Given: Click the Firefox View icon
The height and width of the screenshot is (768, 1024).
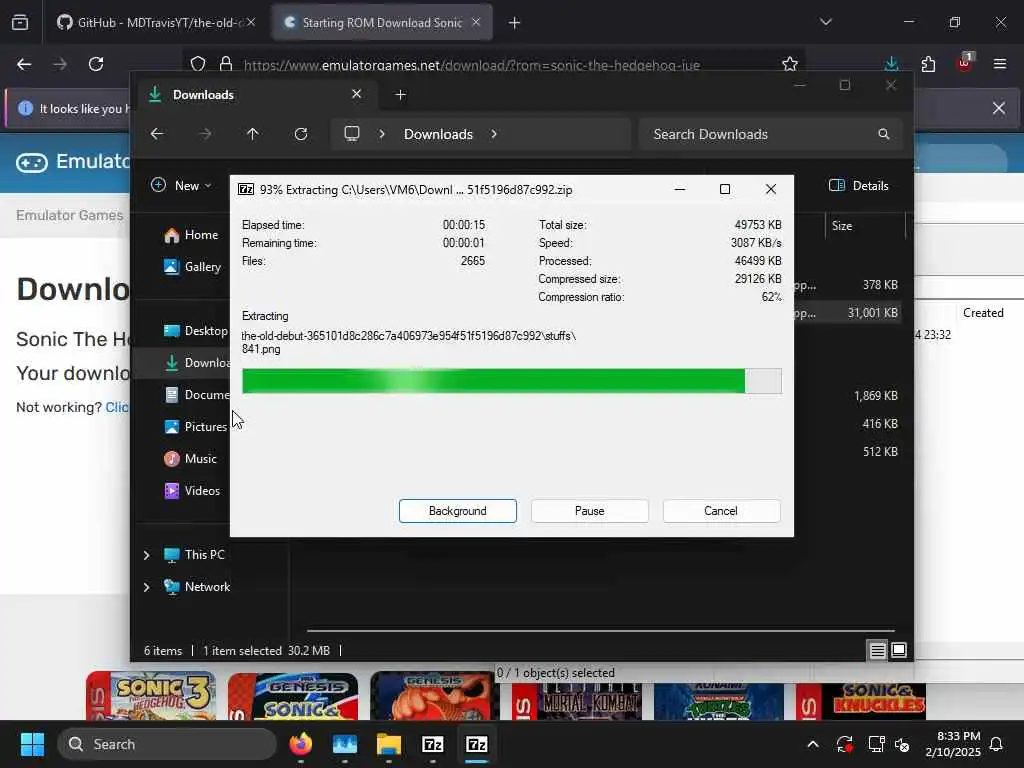Looking at the screenshot, I should 20,23.
